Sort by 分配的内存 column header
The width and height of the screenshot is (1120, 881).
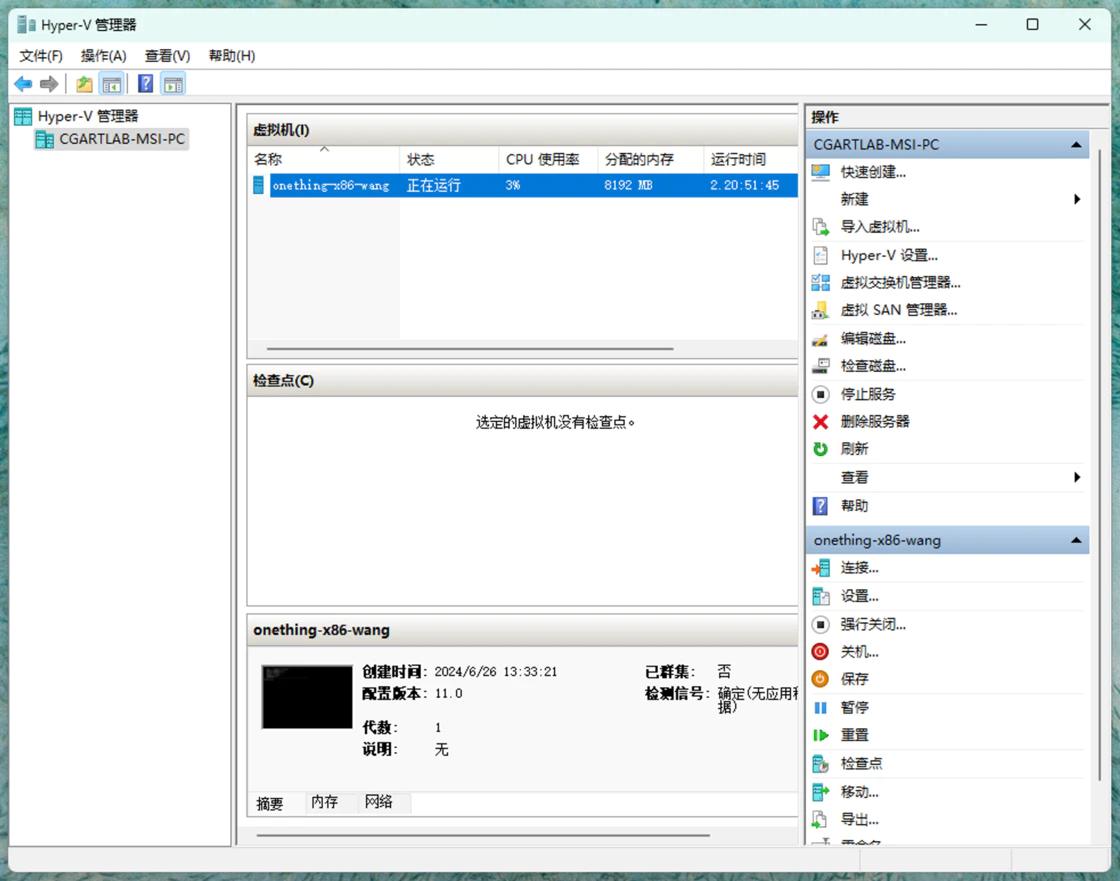coord(650,159)
